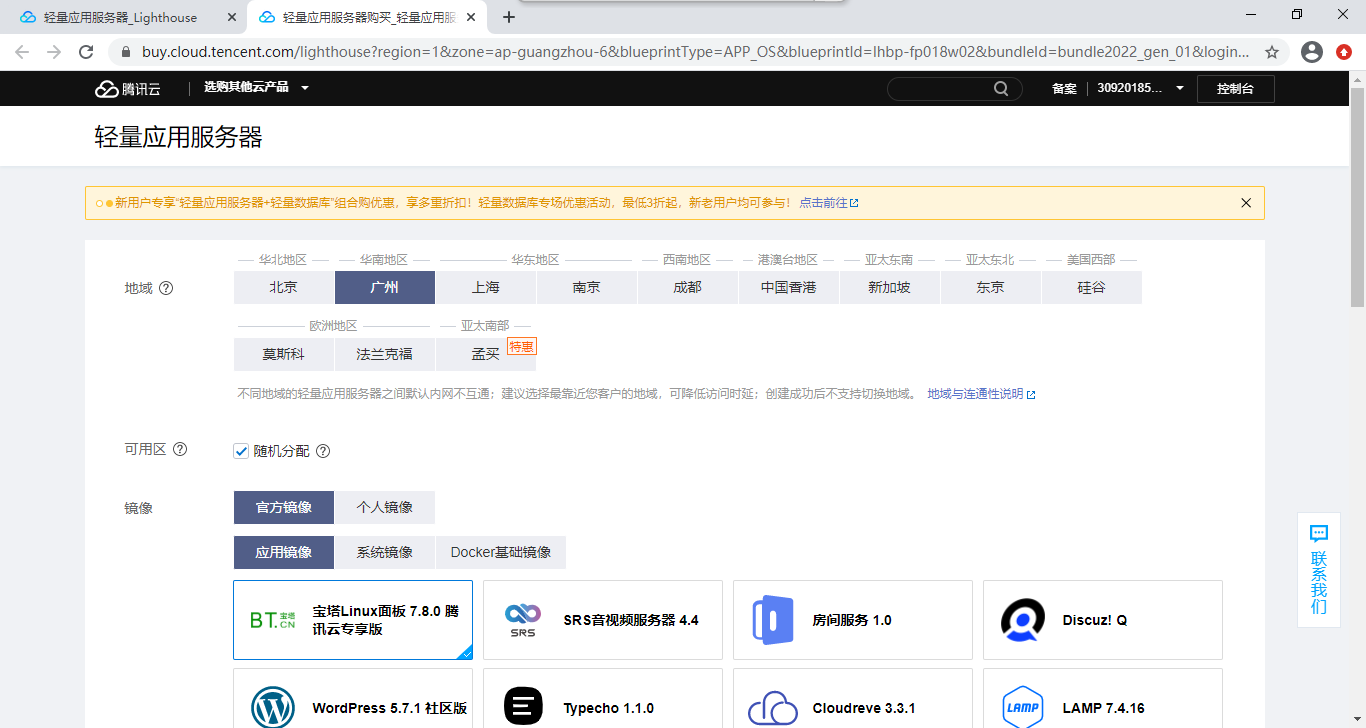The height and width of the screenshot is (728, 1366).
Task: Select the Cloudreve 3.3.1 image
Action: point(852,706)
